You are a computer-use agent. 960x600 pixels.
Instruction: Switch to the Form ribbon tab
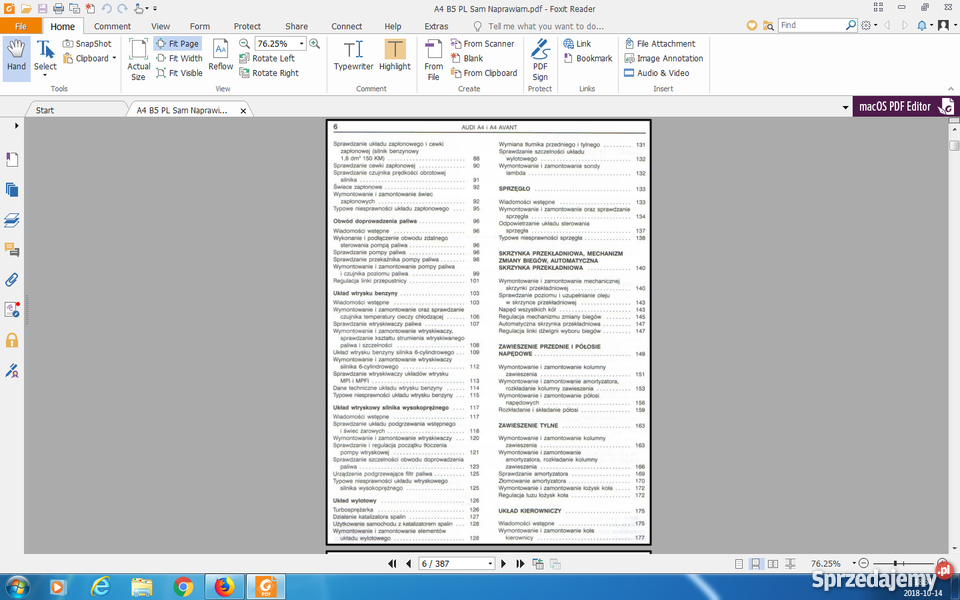pyautogui.click(x=200, y=26)
